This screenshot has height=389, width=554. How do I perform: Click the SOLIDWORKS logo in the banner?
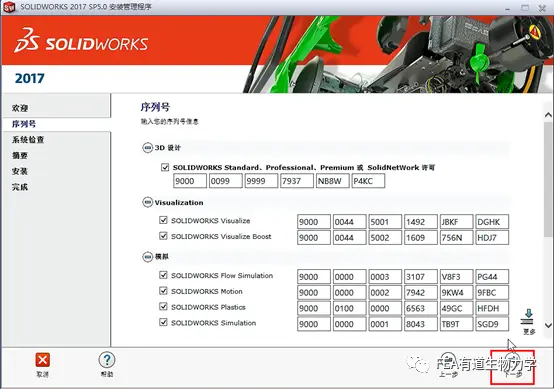click(x=81, y=41)
